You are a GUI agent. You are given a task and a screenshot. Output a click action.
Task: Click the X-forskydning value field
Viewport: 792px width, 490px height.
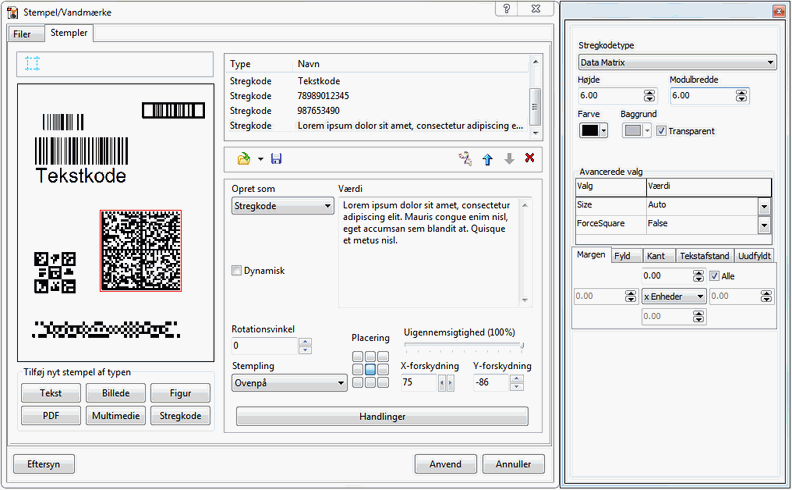[419, 382]
